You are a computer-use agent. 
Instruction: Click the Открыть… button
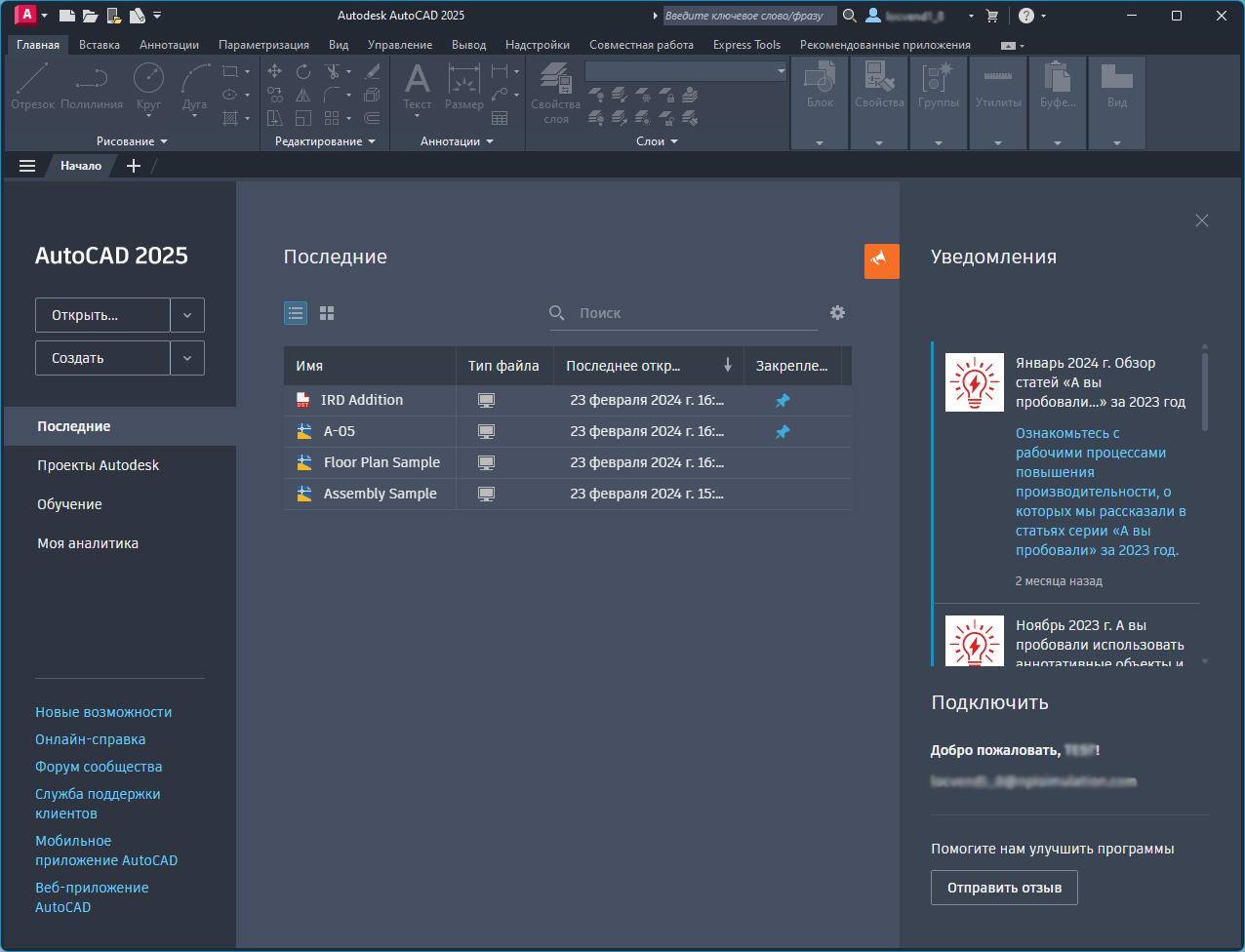102,316
